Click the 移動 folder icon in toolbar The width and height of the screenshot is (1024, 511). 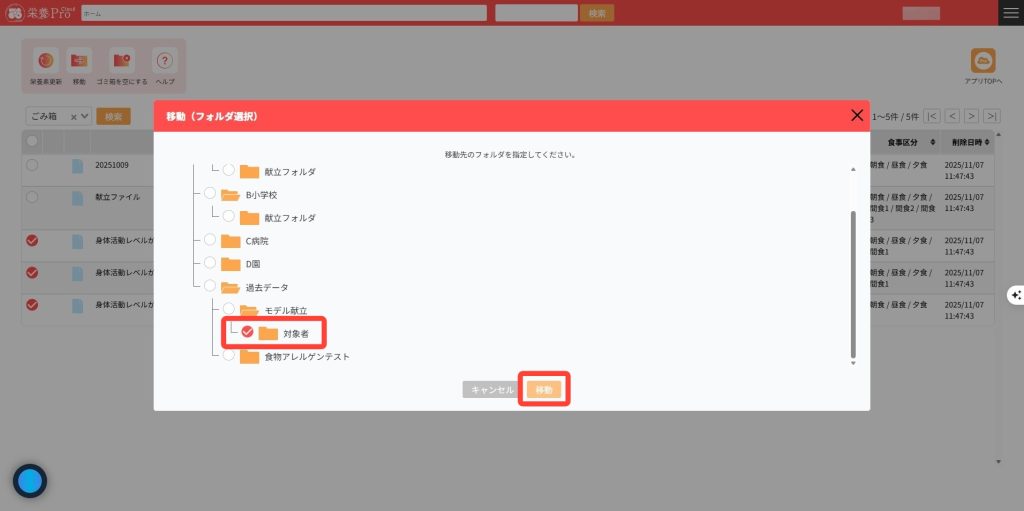click(x=79, y=61)
